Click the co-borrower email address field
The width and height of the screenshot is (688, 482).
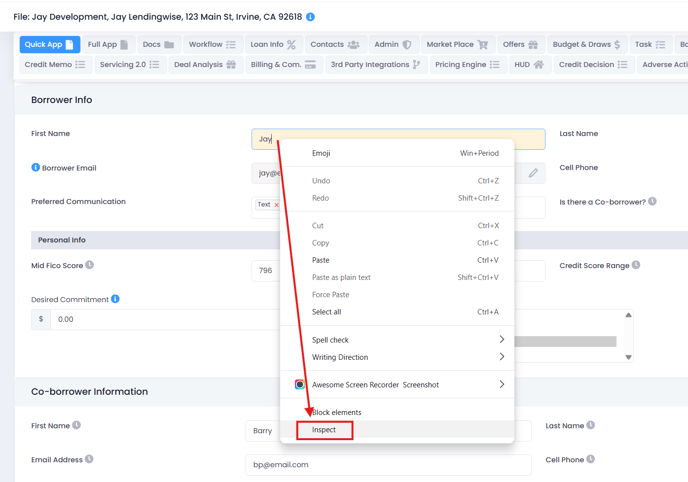coord(388,464)
